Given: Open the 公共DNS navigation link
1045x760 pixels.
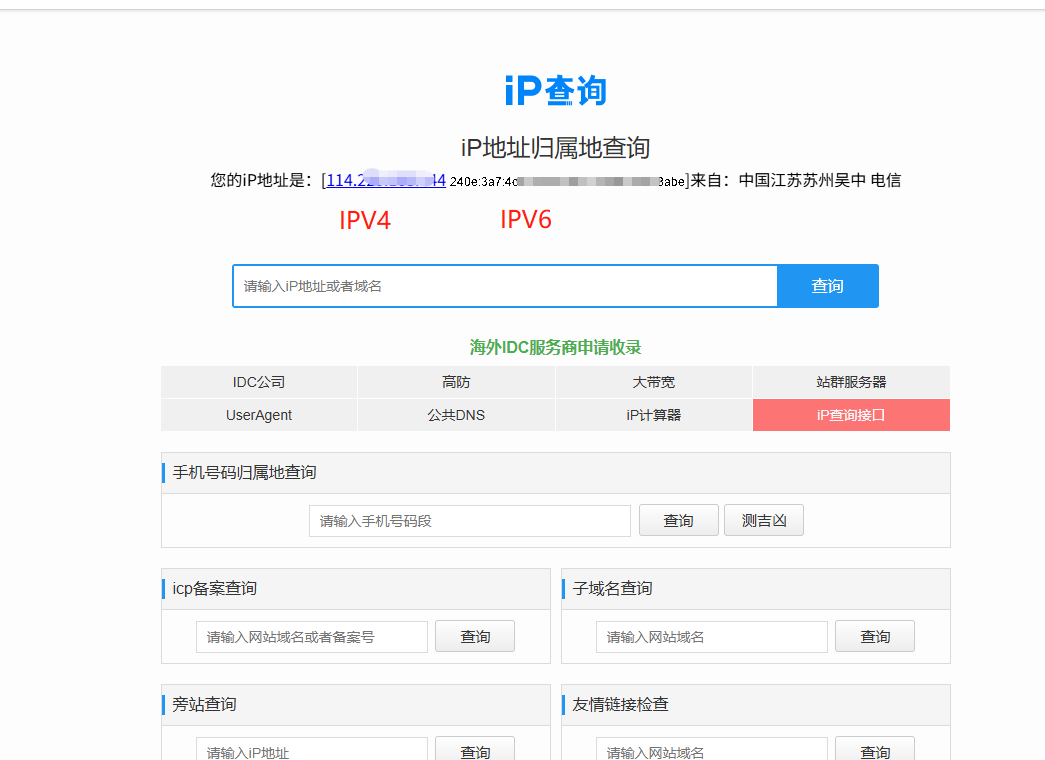Looking at the screenshot, I should (x=455, y=415).
